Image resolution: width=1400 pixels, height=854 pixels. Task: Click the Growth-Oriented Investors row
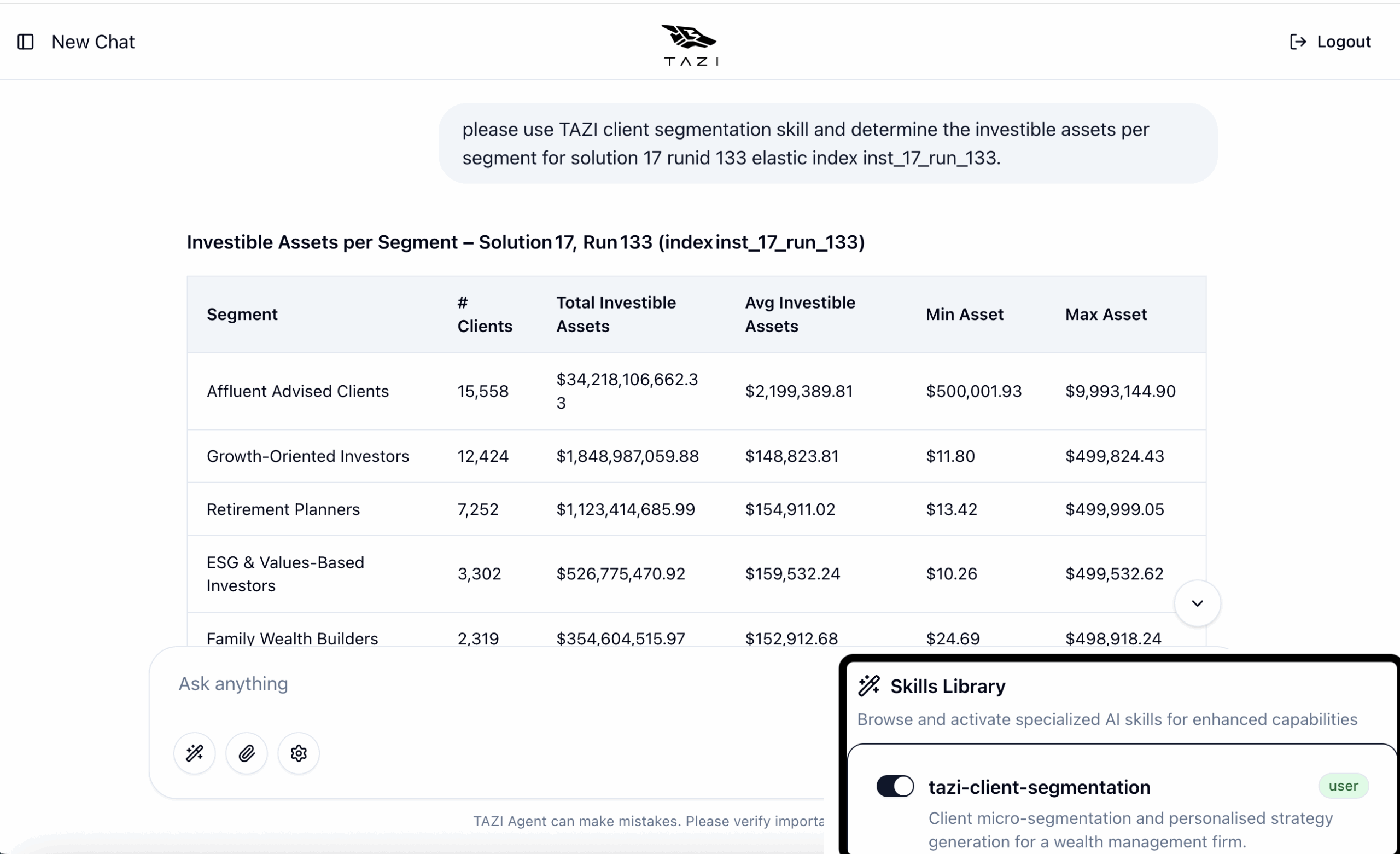click(x=307, y=456)
